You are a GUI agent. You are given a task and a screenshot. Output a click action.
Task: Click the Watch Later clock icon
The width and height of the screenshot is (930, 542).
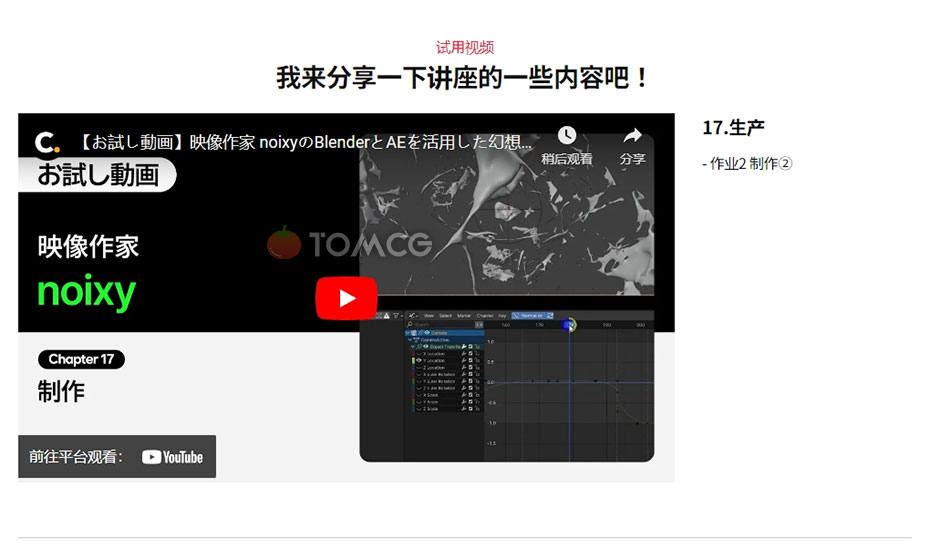click(x=566, y=136)
